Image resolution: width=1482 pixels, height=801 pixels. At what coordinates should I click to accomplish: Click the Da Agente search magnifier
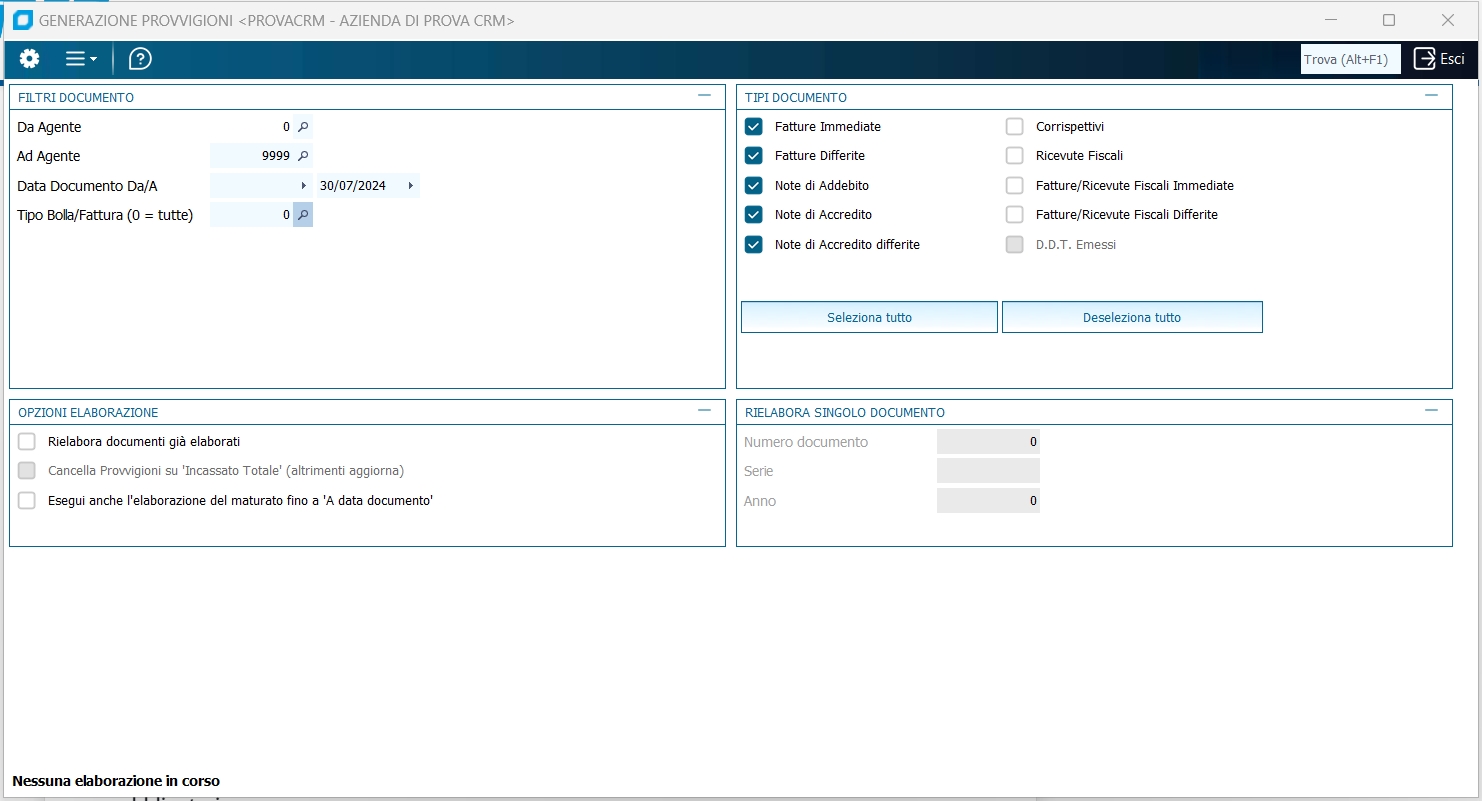coord(303,127)
